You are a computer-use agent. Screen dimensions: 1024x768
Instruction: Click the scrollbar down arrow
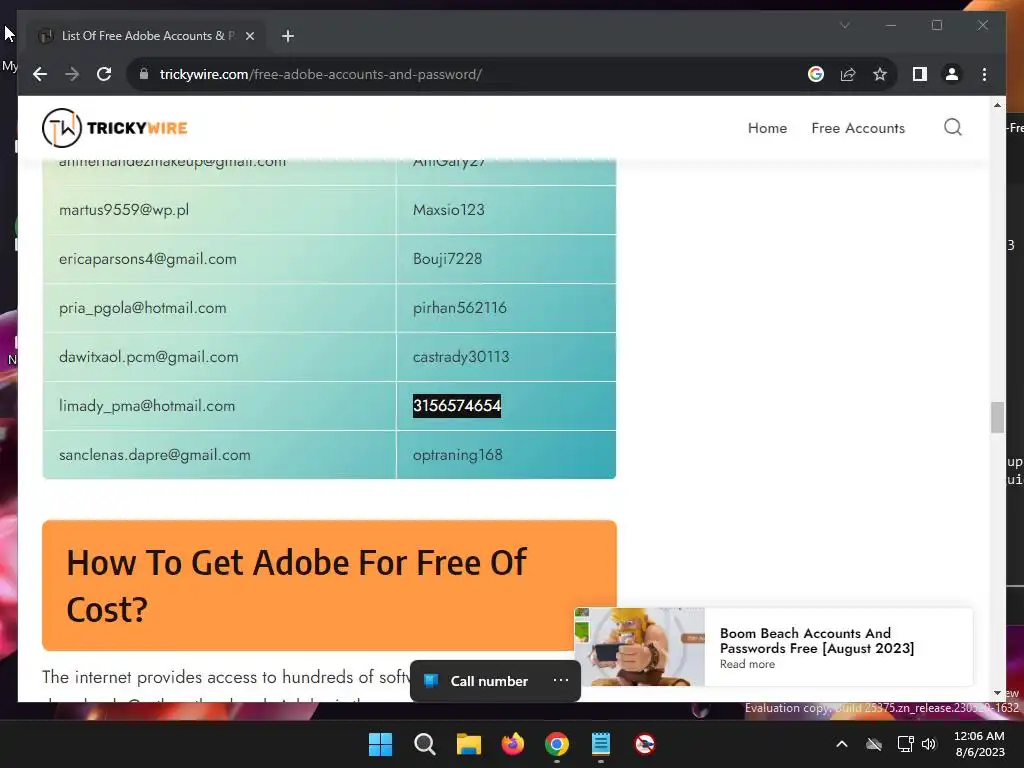click(997, 693)
